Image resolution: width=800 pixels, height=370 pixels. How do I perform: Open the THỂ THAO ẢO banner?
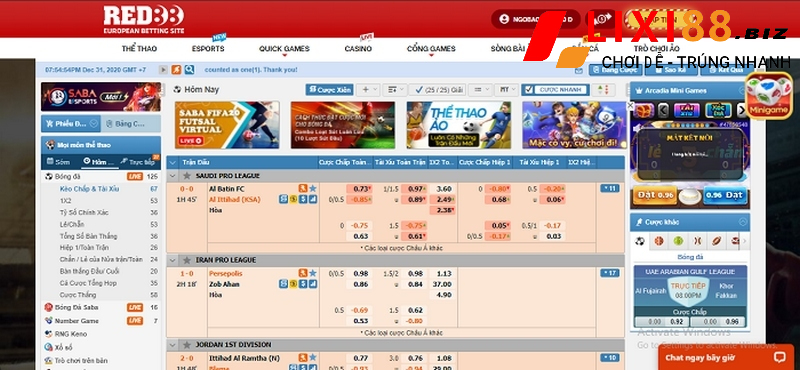click(459, 125)
